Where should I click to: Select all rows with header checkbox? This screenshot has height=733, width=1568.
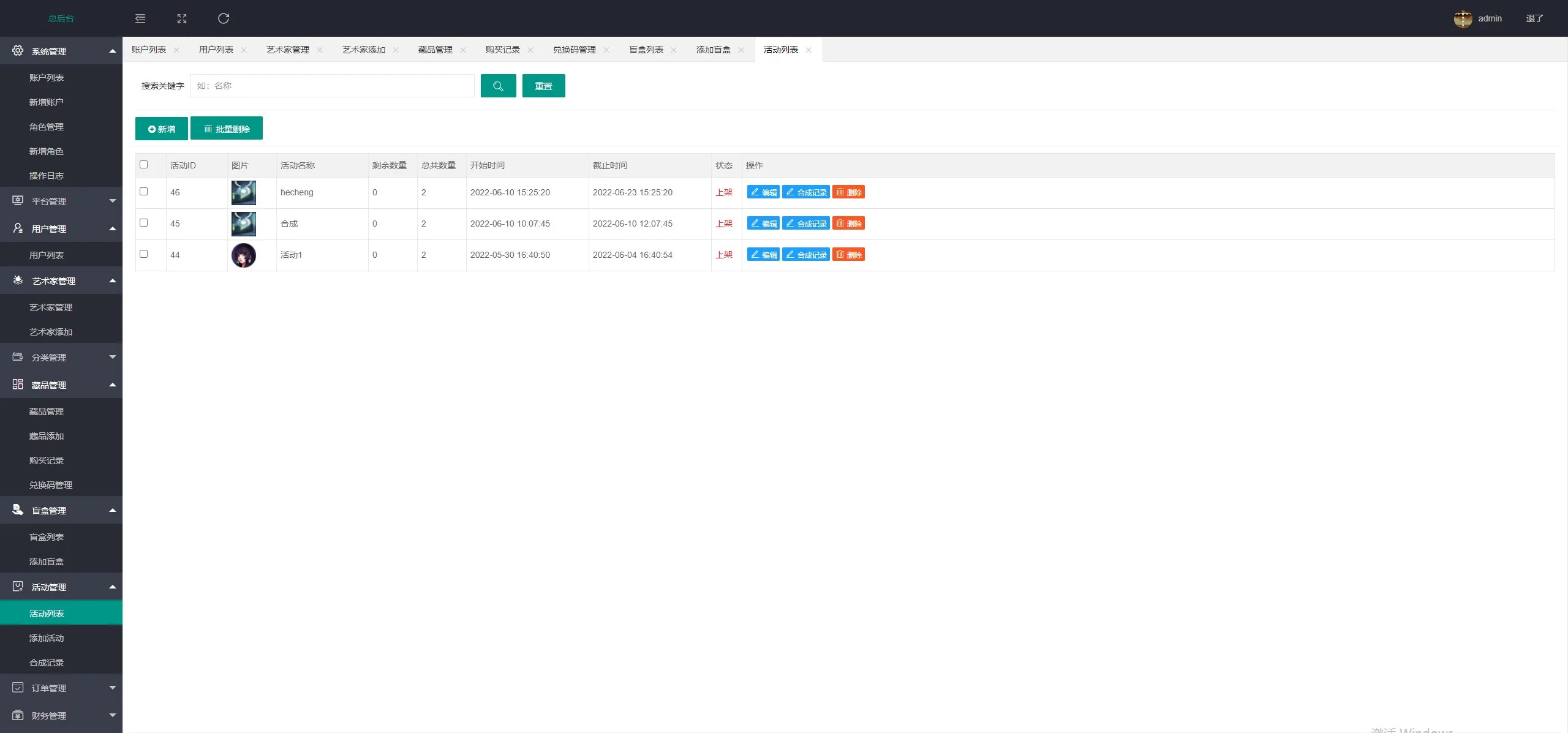coord(144,165)
